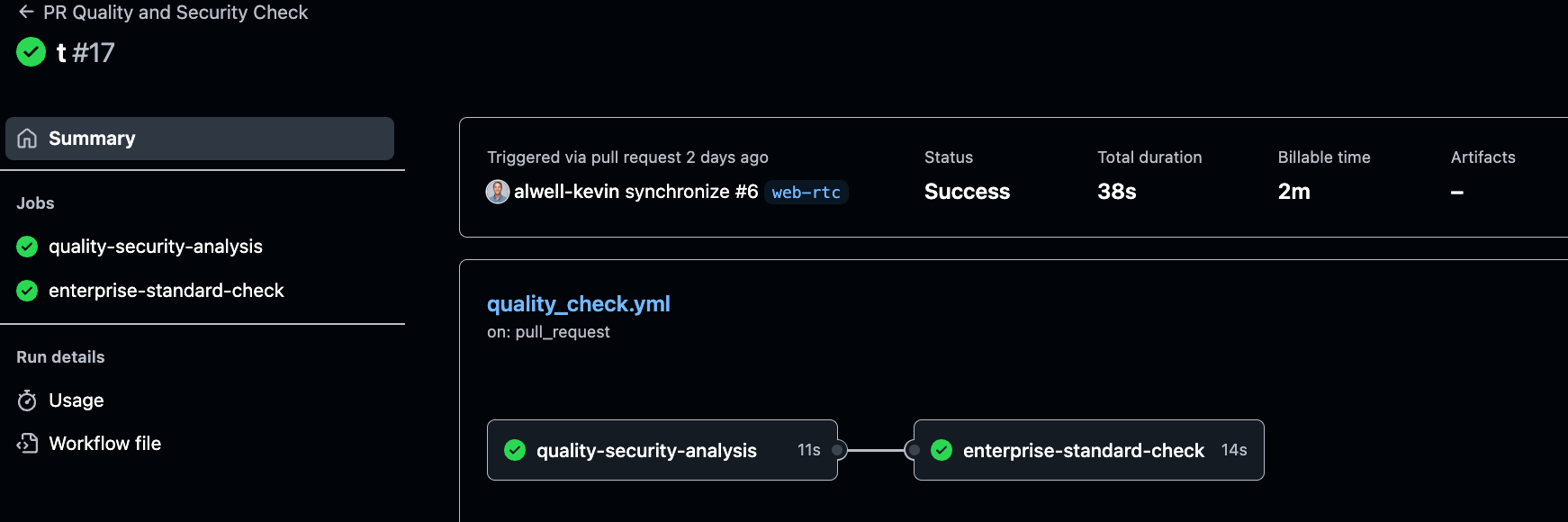Click the success checkmark inside quality-security-analysis graph node
This screenshot has height=522, width=1568.
coord(515,450)
